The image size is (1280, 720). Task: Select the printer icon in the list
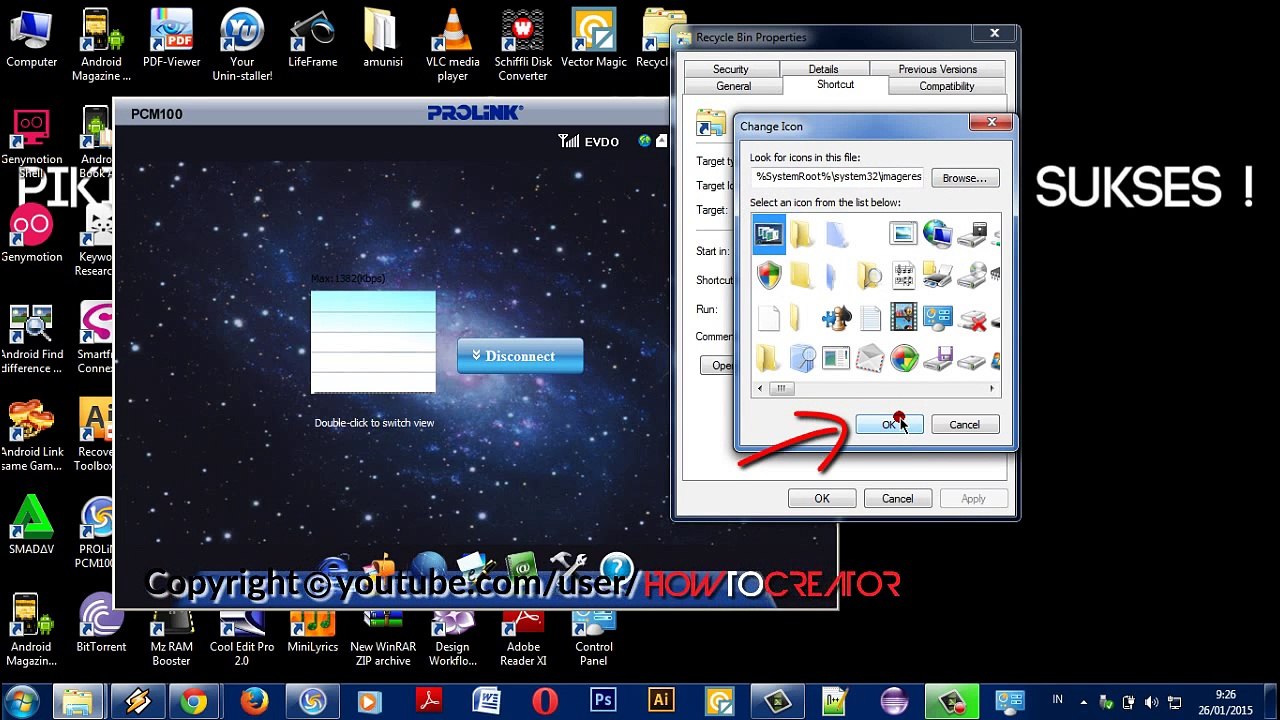pos(937,275)
